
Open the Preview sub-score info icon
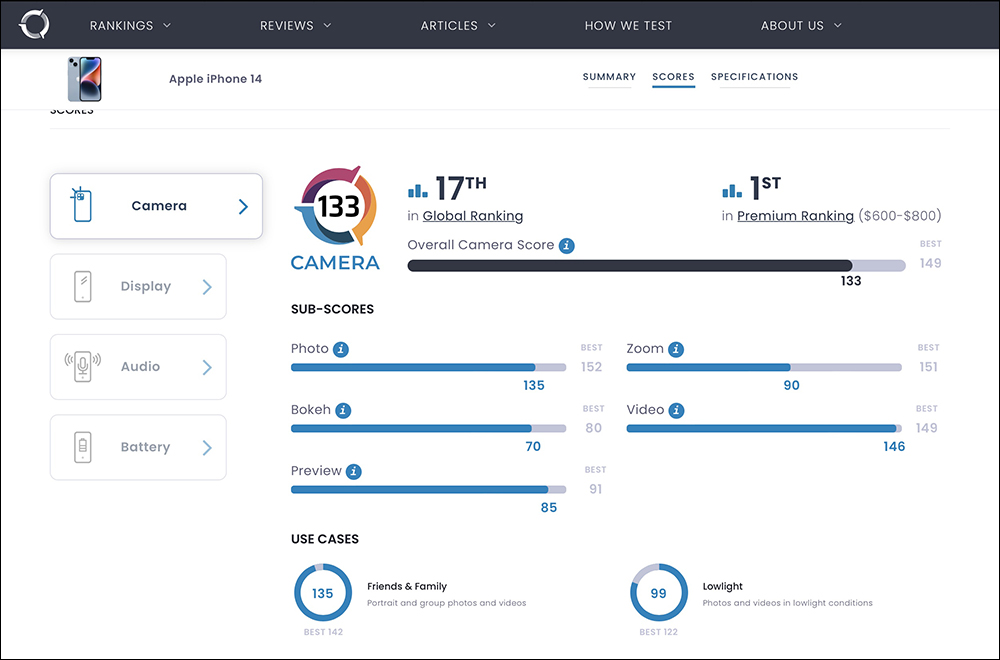pos(354,472)
